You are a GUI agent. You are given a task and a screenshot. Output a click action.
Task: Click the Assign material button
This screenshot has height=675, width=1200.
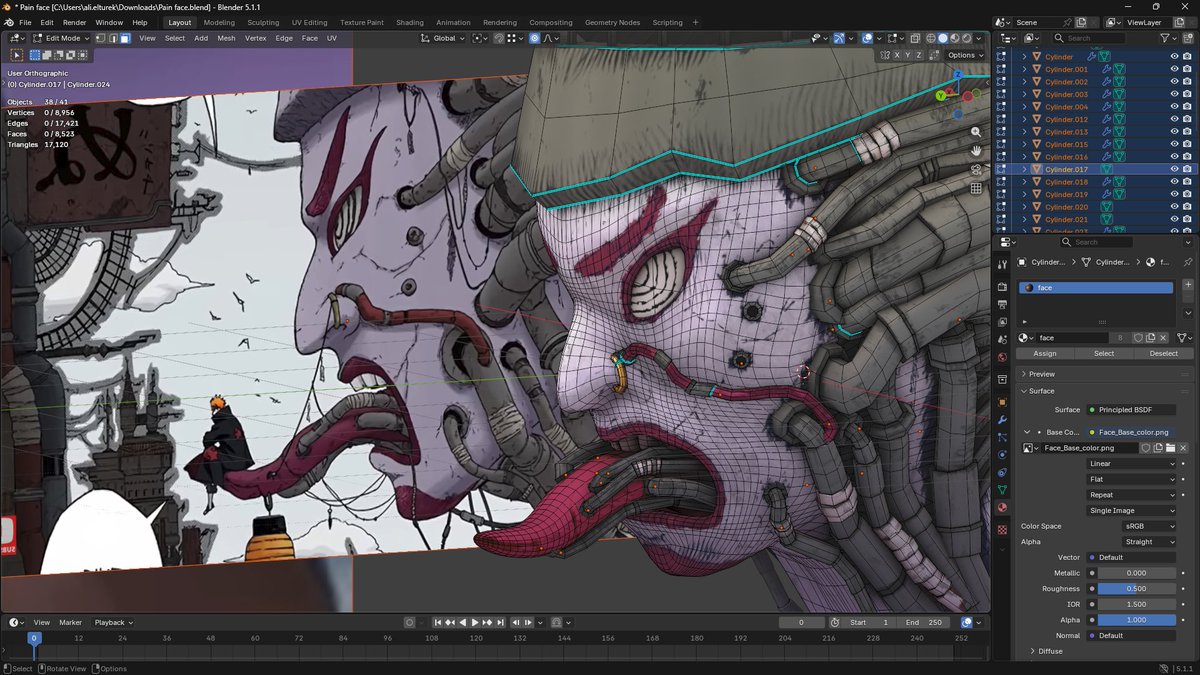tap(1044, 353)
